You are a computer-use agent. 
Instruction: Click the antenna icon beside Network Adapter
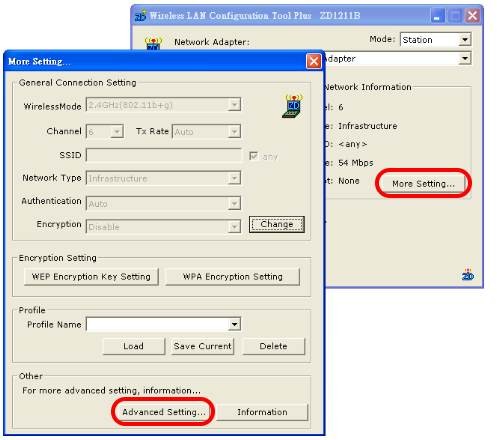pos(153,44)
